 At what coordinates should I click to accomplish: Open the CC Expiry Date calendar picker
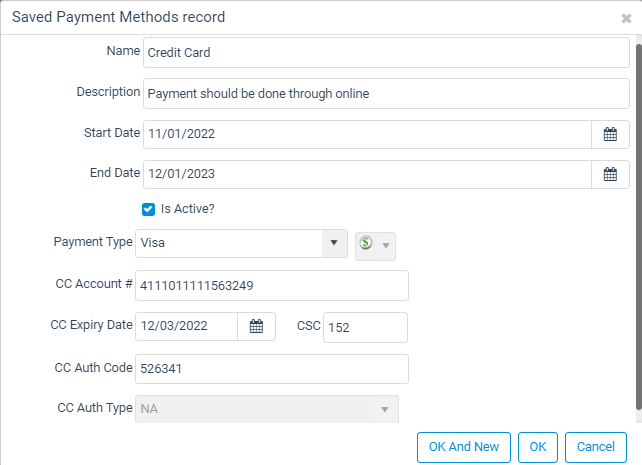pos(256,327)
